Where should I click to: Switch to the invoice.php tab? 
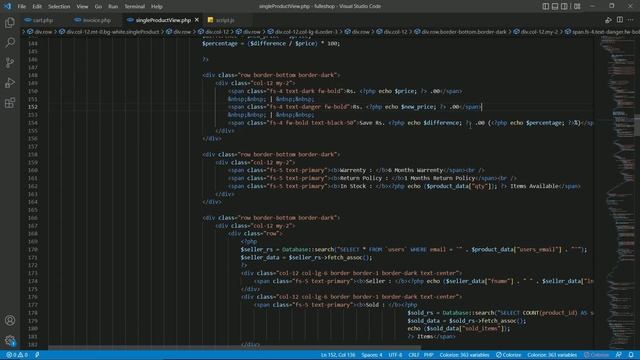(97, 20)
